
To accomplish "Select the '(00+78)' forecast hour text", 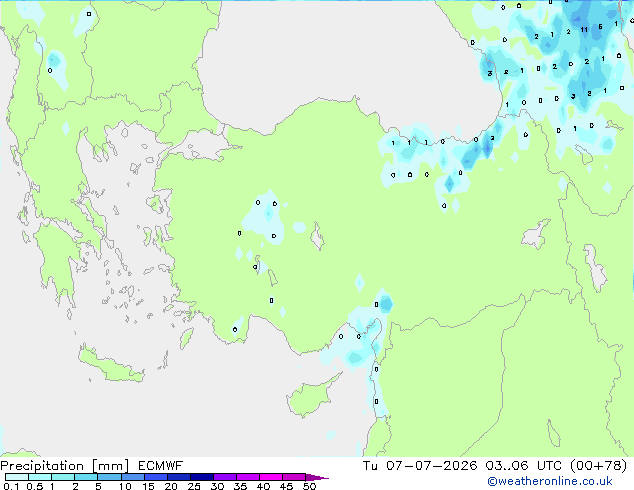I will [598, 466].
